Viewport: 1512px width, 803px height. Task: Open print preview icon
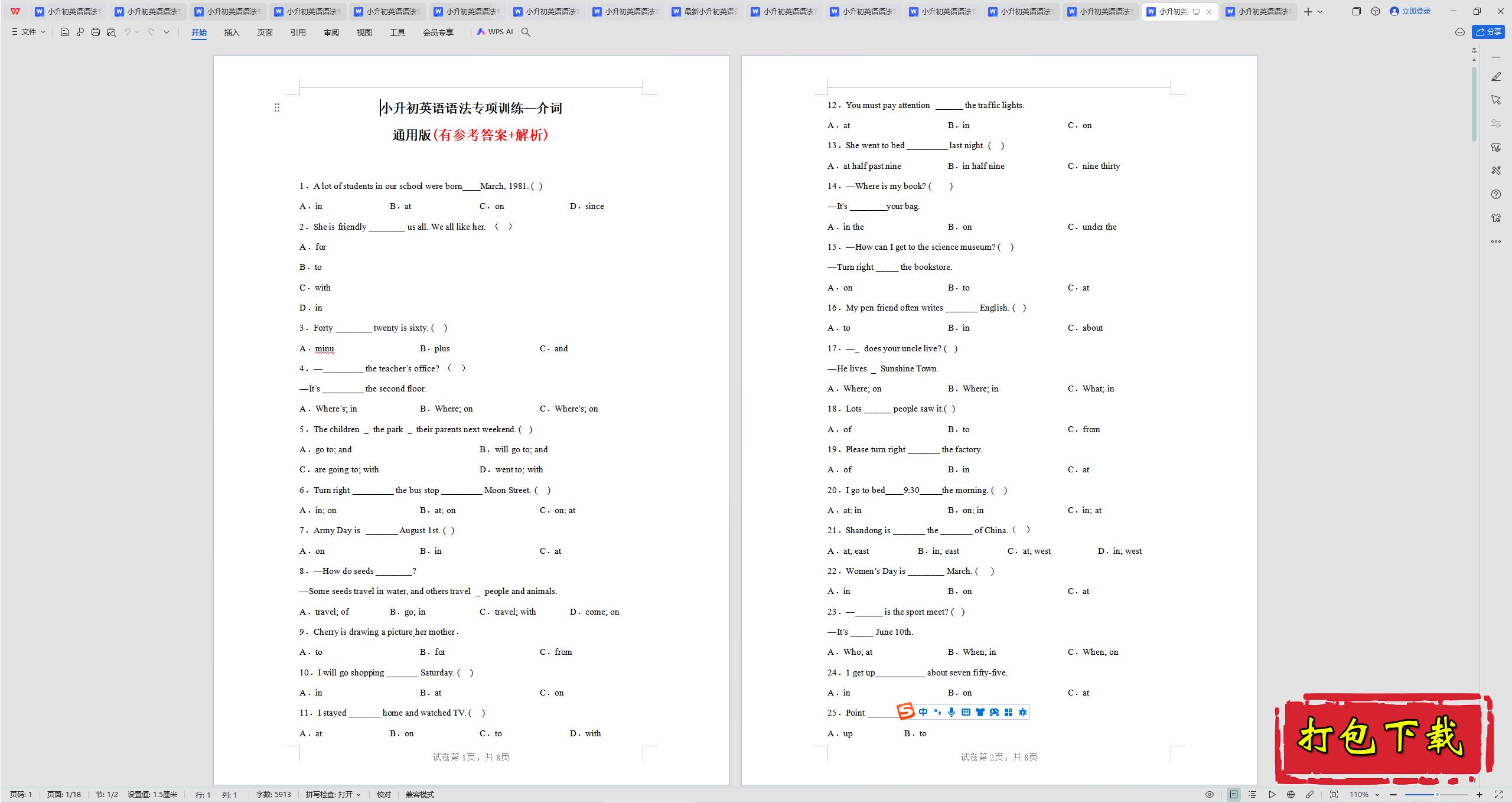click(111, 32)
